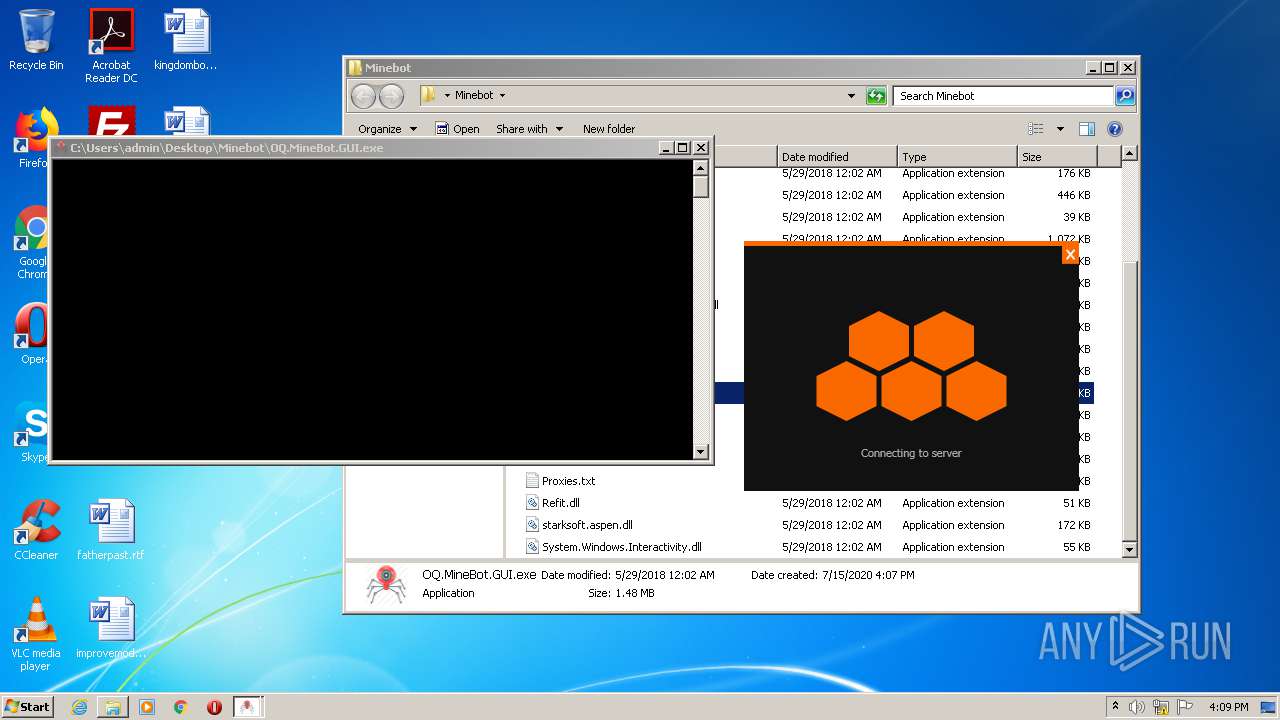Click the folder icon in address bar
Image resolution: width=1280 pixels, height=720 pixels.
[429, 95]
